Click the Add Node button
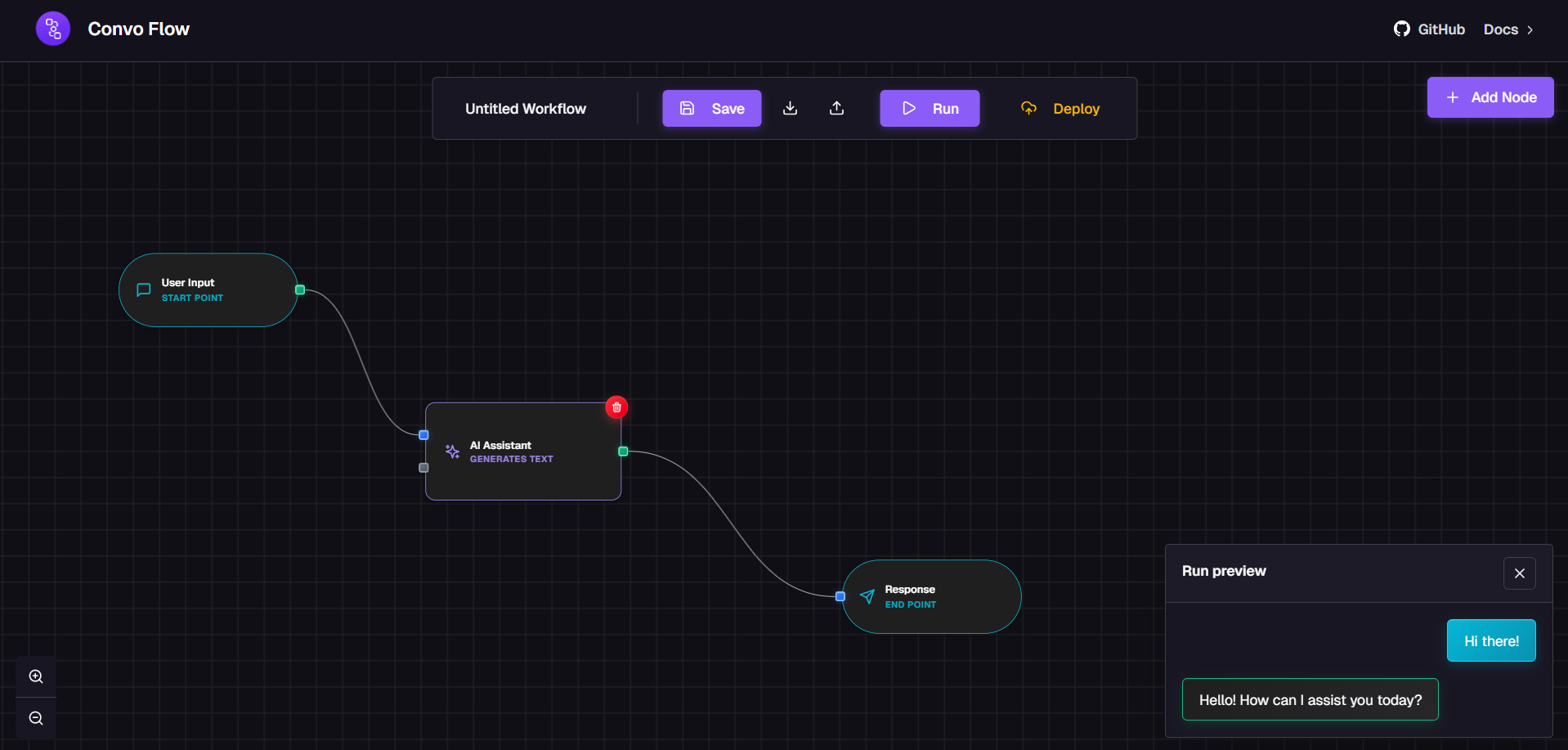1568x750 pixels. [x=1490, y=97]
